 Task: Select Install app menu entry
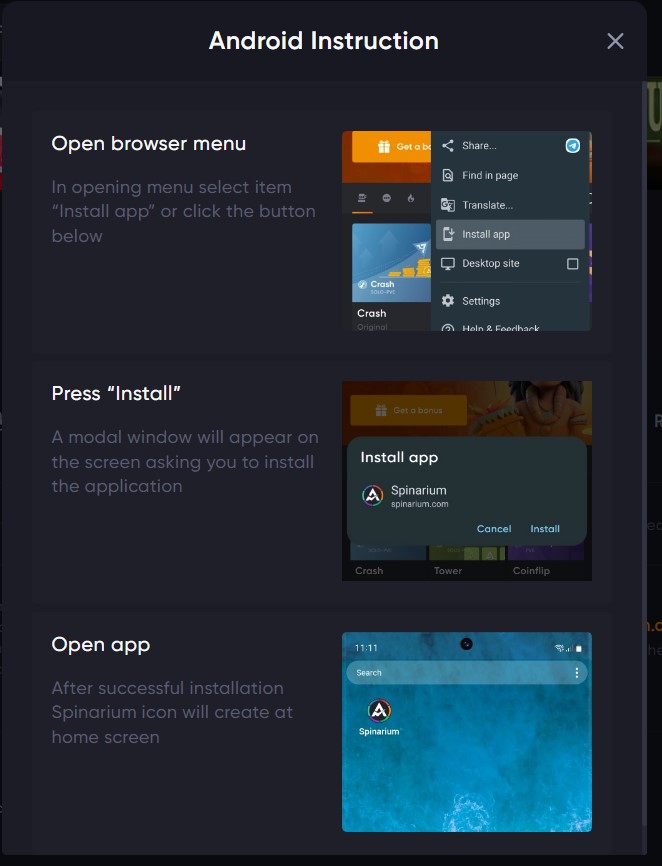coord(510,234)
